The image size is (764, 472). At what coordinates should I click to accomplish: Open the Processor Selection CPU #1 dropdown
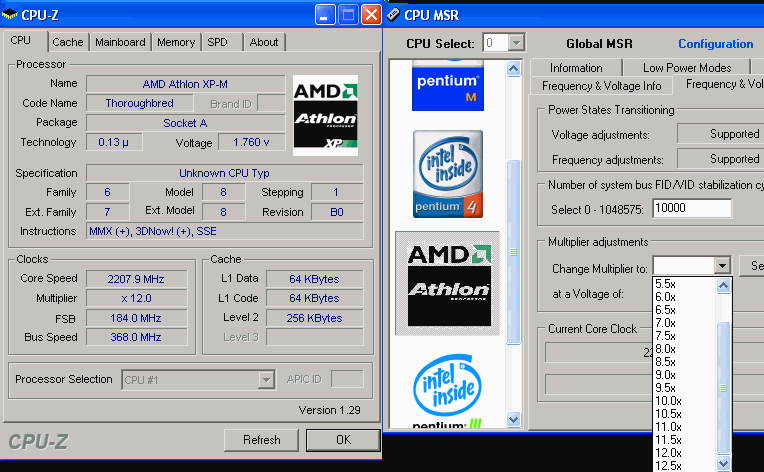tap(266, 379)
